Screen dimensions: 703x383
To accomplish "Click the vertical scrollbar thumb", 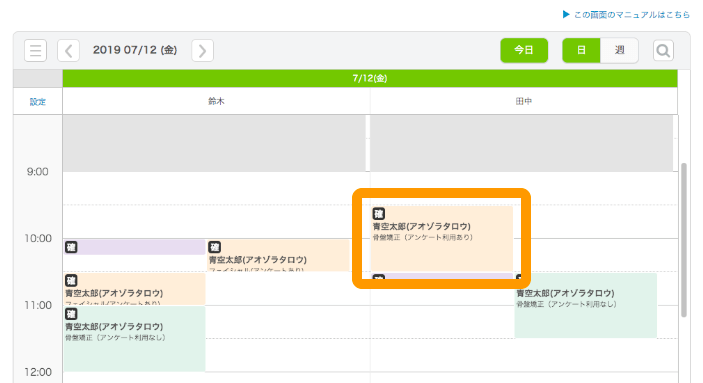I will pos(684,240).
